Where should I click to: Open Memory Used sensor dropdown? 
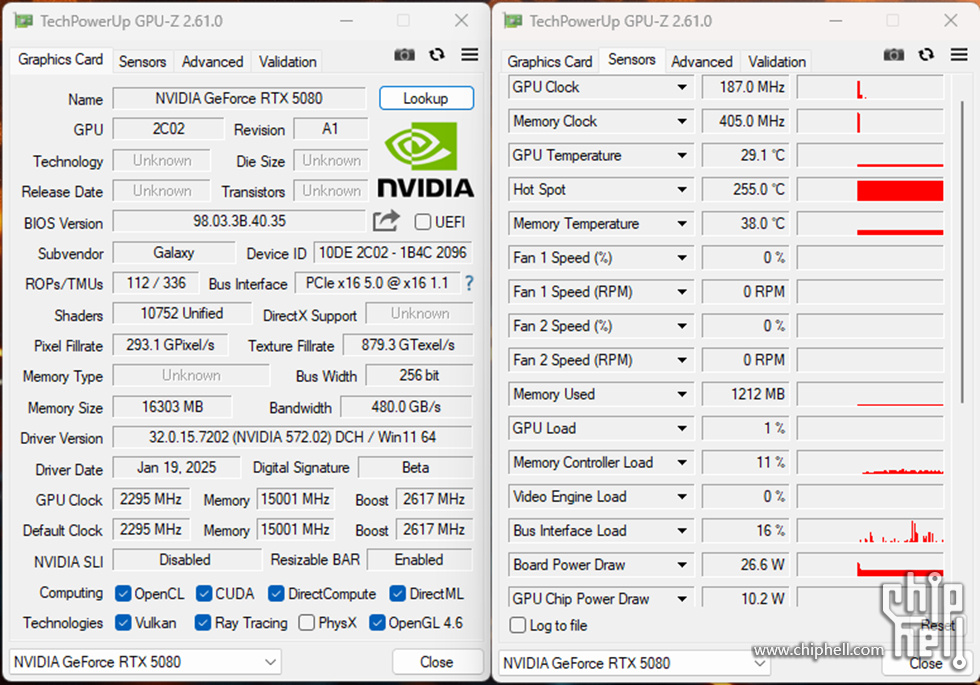682,394
